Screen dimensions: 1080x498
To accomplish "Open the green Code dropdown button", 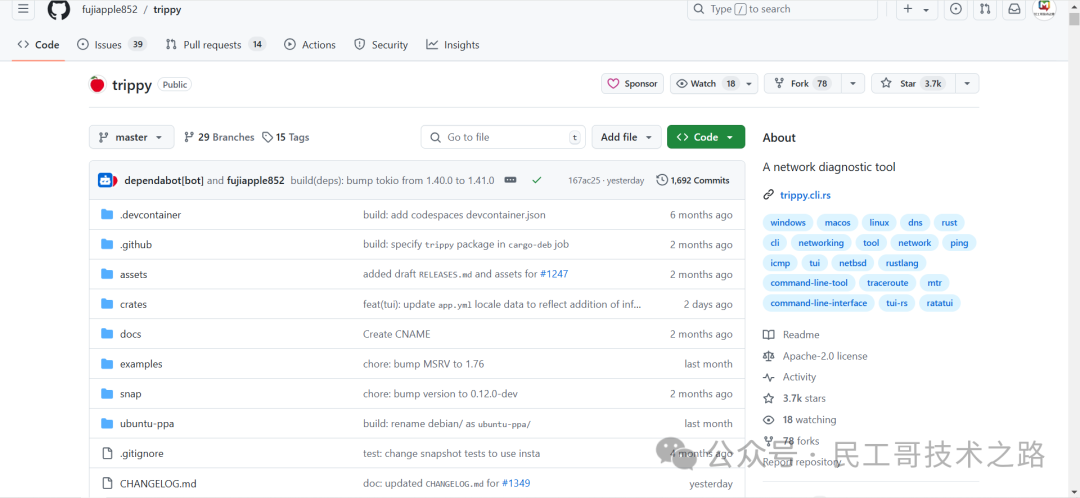I will 706,137.
